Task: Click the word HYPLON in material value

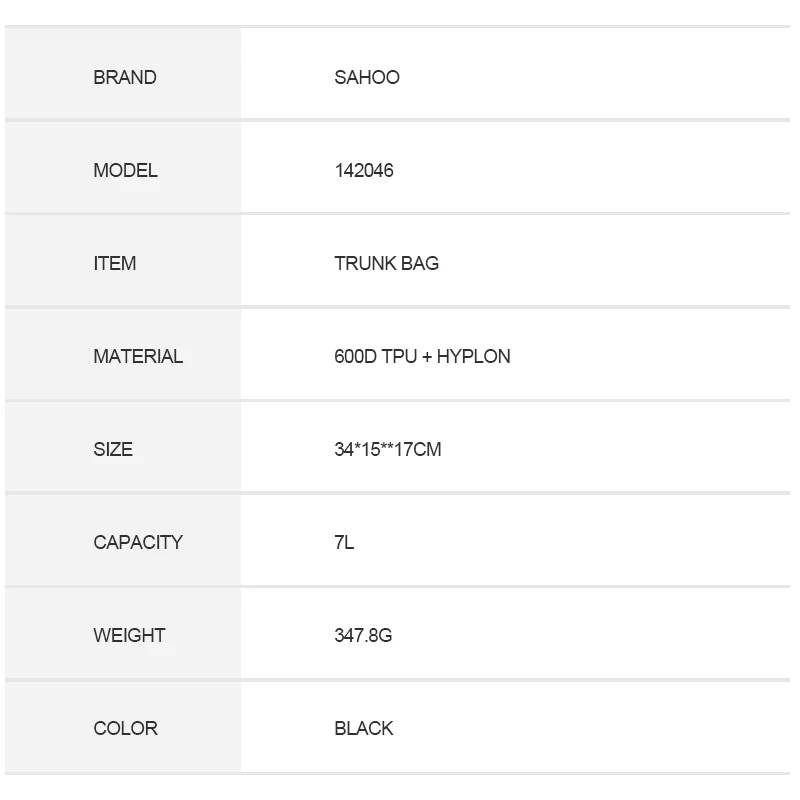Action: [473, 357]
